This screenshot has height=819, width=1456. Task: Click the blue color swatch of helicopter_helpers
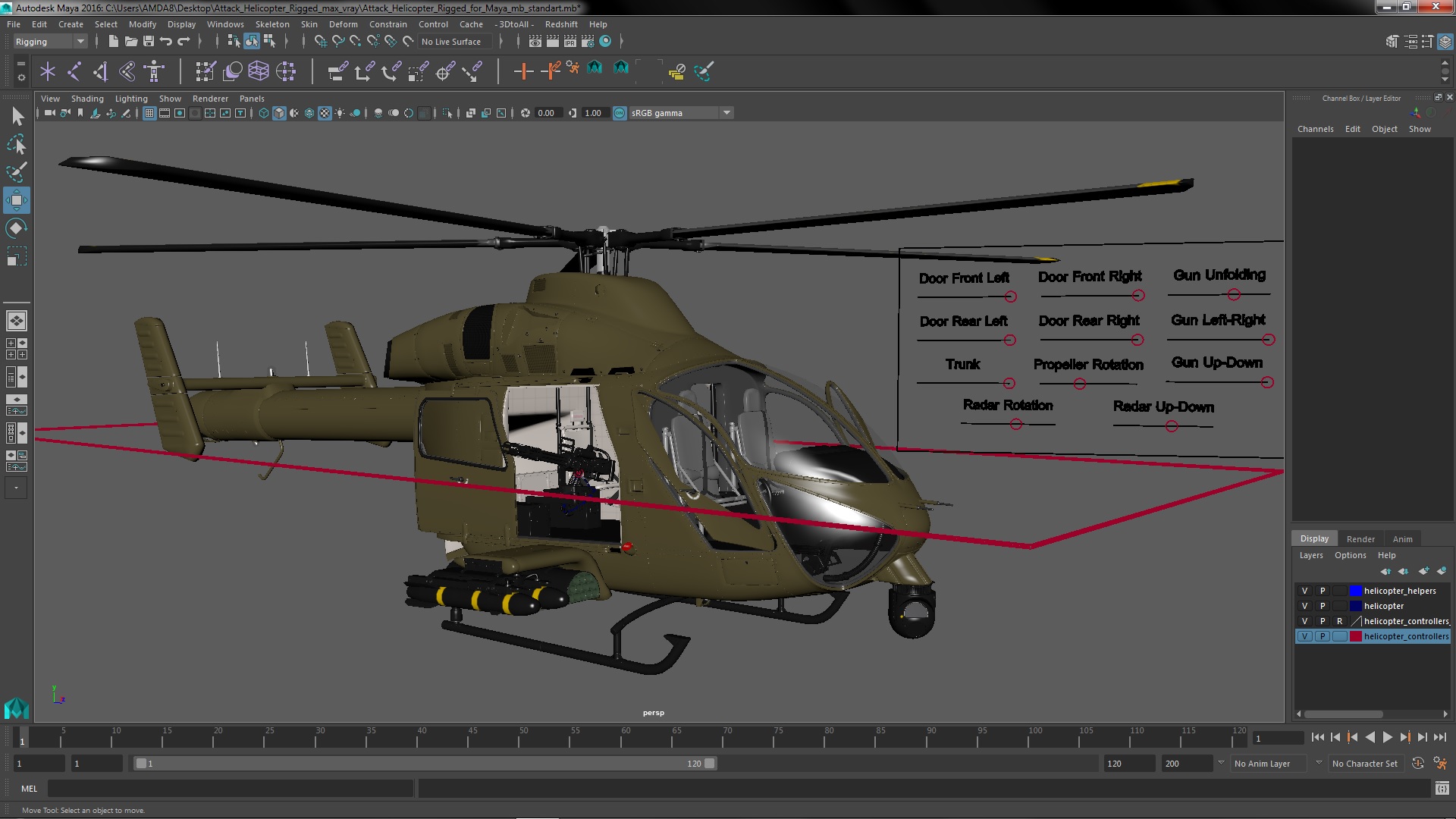[1355, 591]
